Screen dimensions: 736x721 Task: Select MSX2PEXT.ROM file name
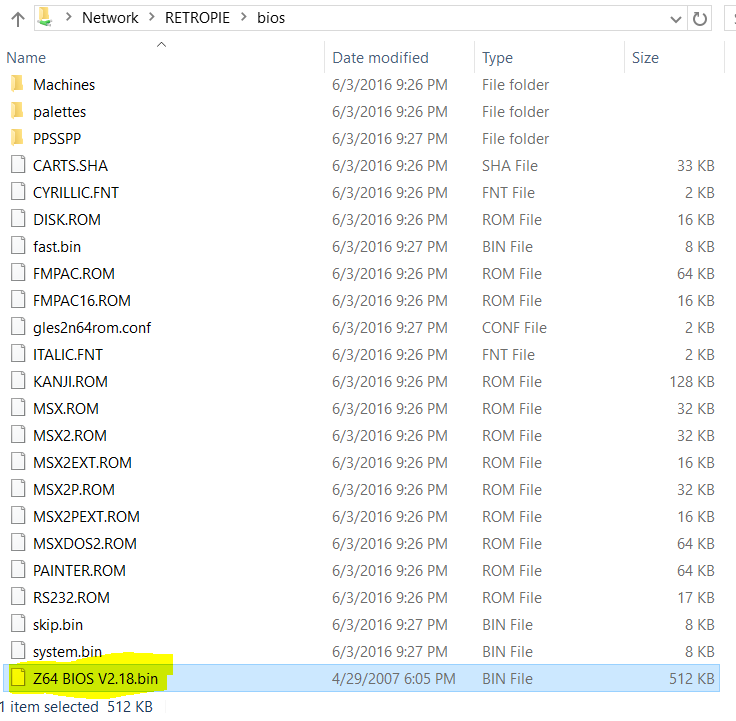coord(86,517)
